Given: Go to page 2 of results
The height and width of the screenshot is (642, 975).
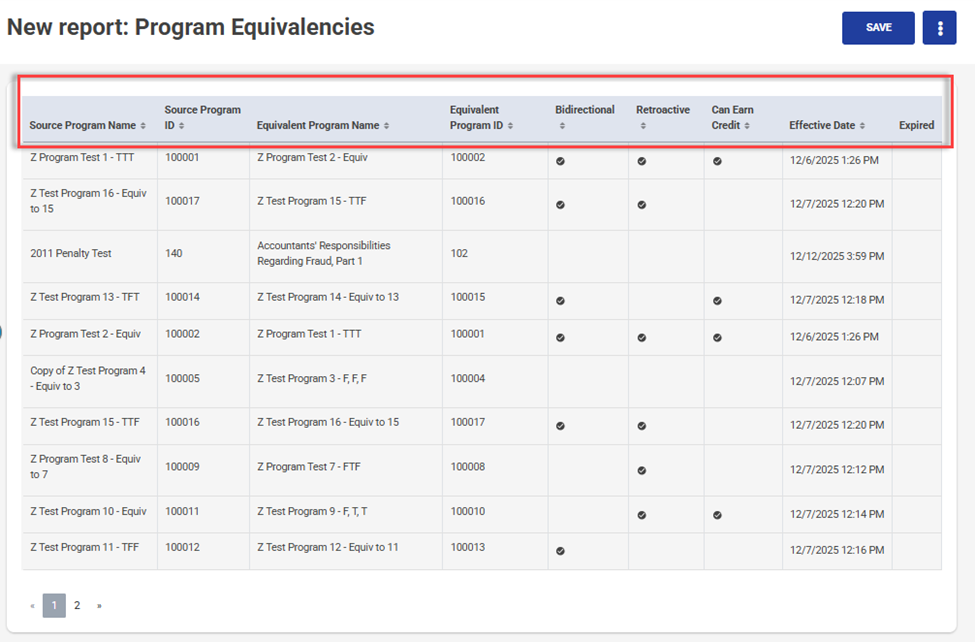Looking at the screenshot, I should (77, 605).
